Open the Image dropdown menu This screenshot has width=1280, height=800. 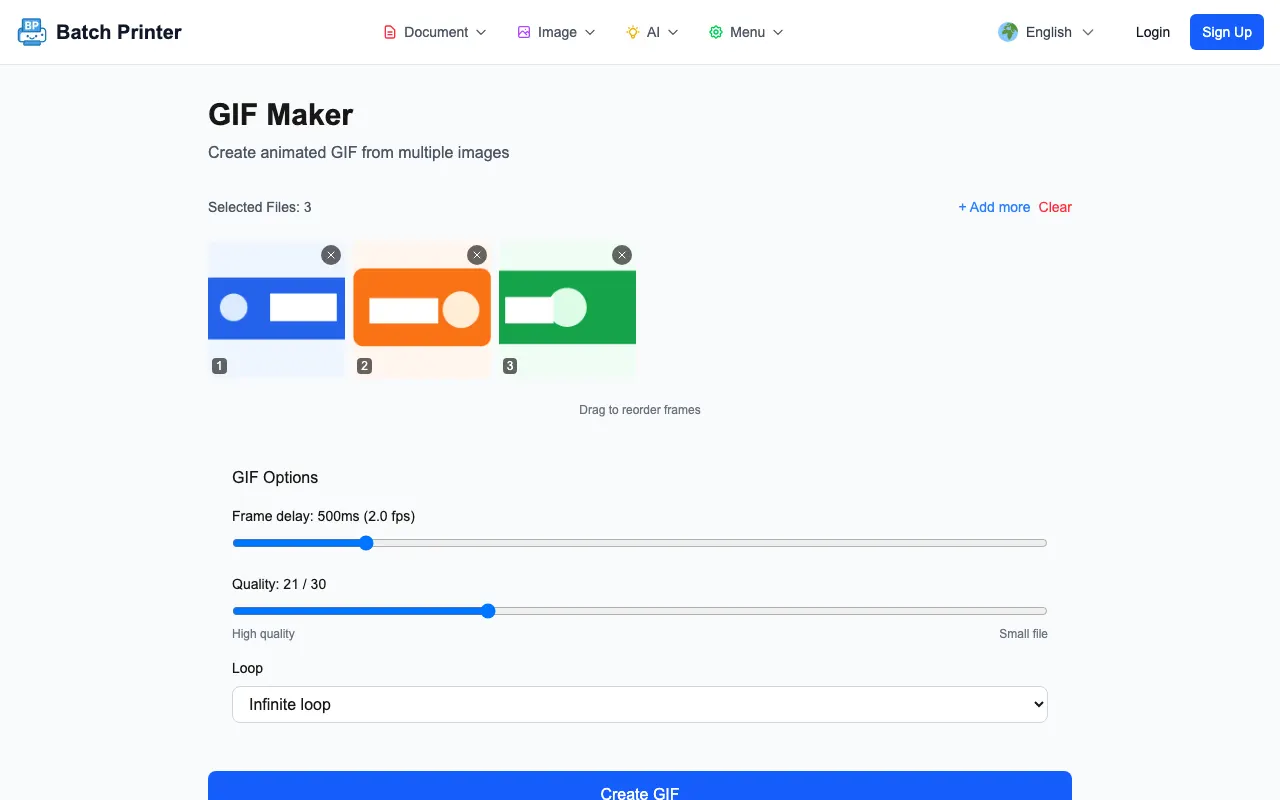tap(557, 32)
